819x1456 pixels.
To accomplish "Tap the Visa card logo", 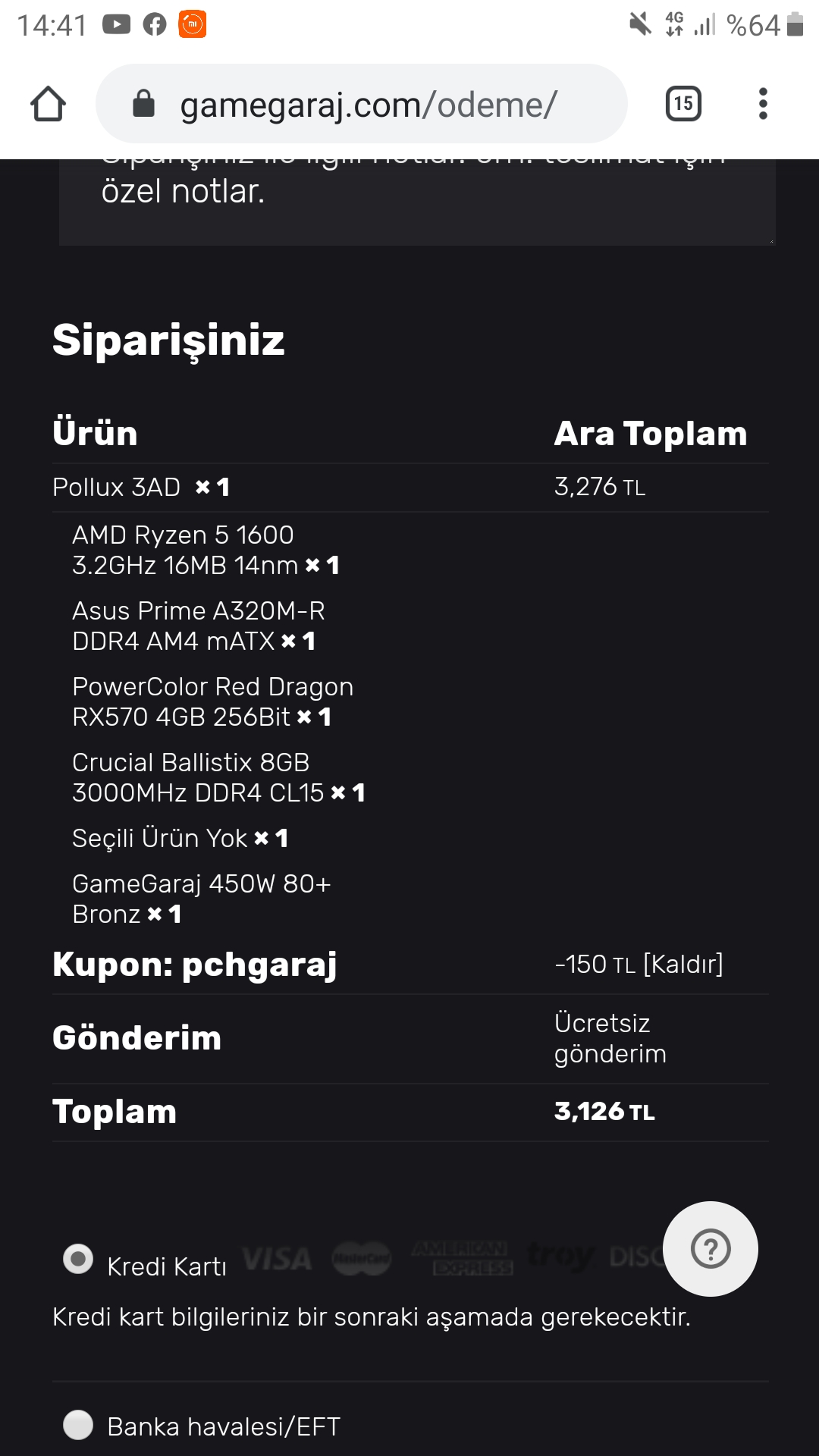I will (278, 1260).
